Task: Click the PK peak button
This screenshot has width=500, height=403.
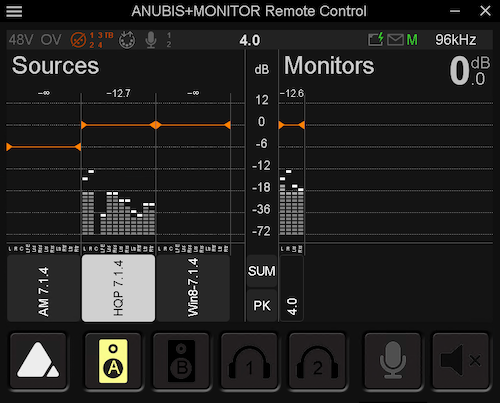Action: pos(262,305)
